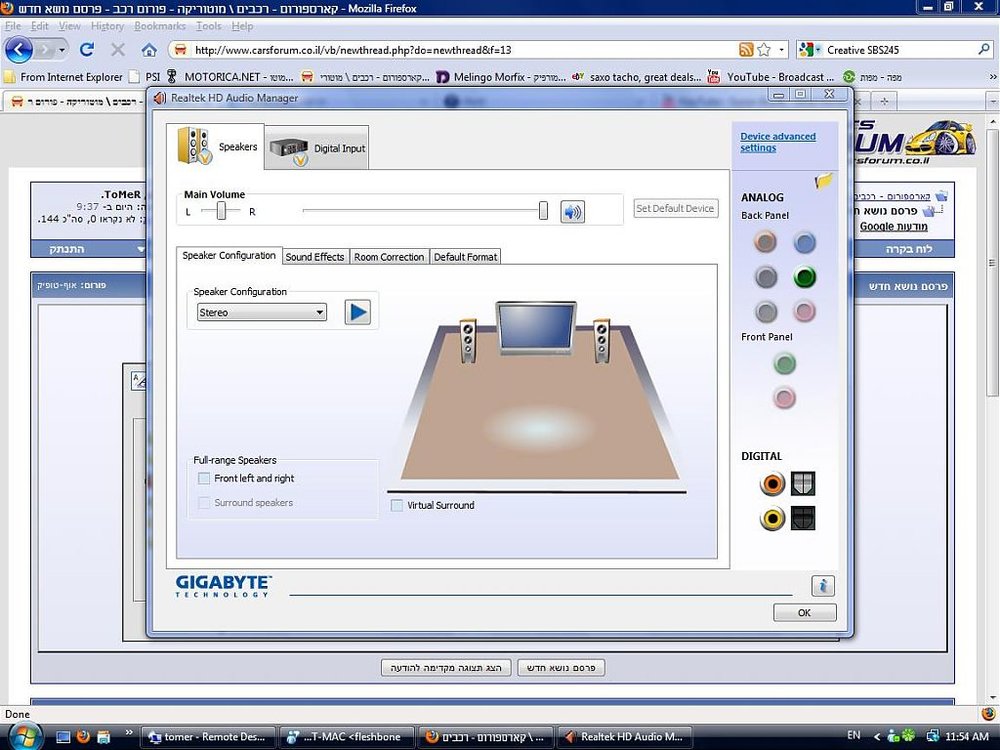
Task: Enable Front left and right full-range speakers
Action: point(204,478)
